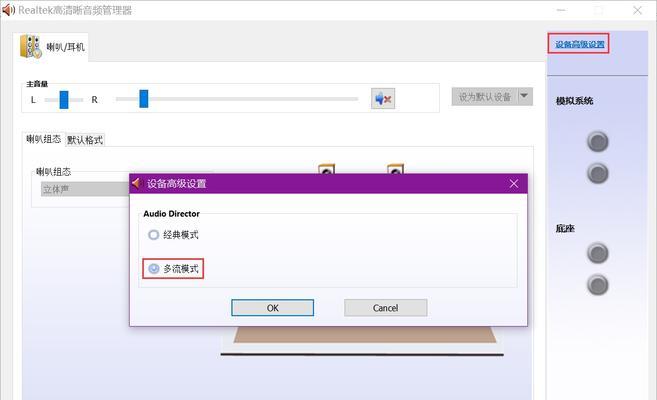
Task: Click the Realtek speaker icon in title bar
Action: tap(8, 10)
